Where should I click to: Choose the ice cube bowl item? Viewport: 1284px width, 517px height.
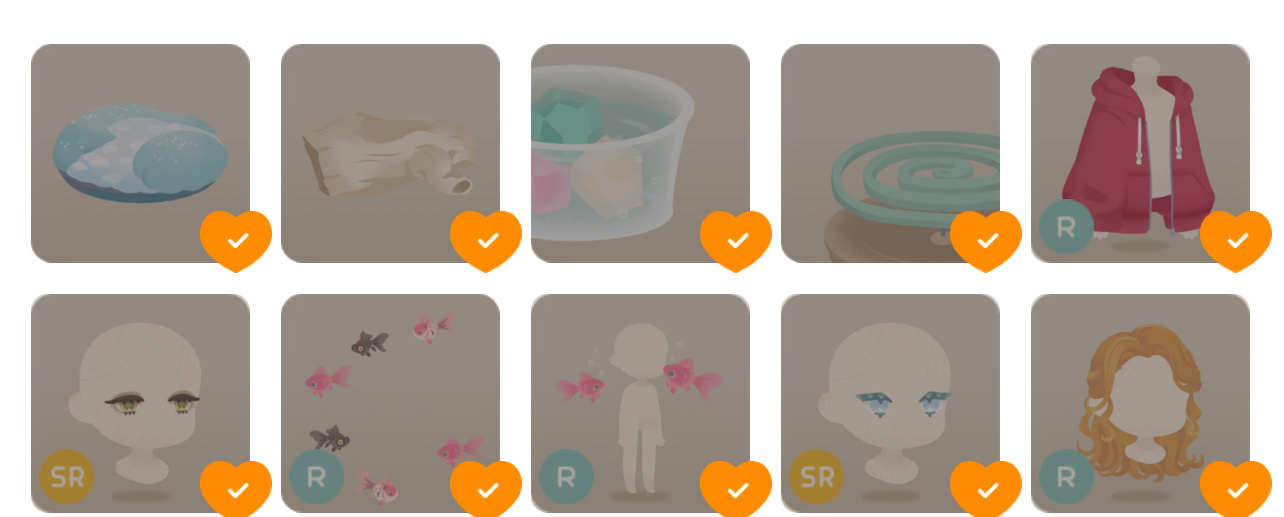(640, 153)
